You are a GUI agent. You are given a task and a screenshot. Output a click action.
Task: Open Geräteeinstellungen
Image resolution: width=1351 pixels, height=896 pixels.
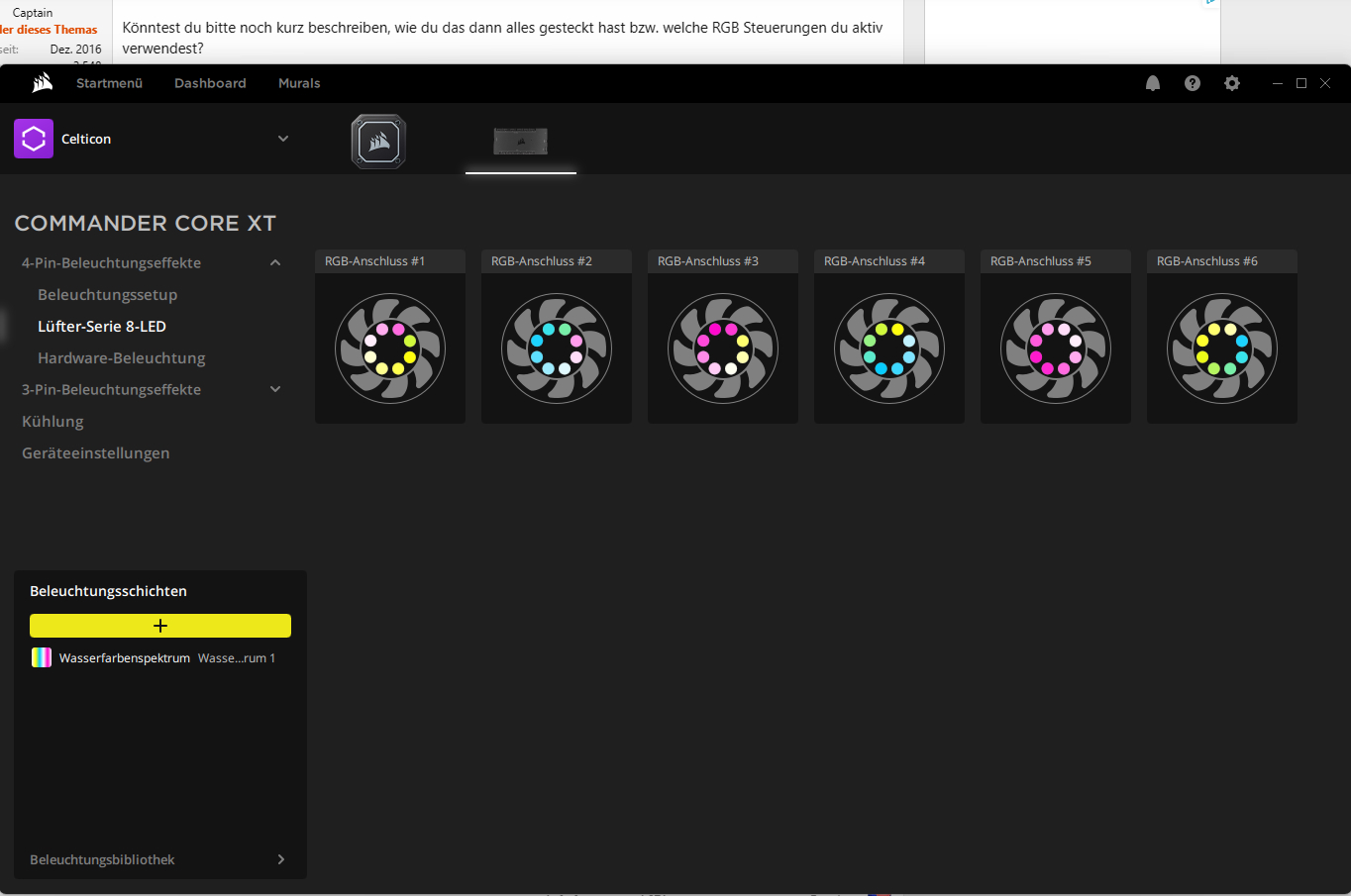pyautogui.click(x=96, y=452)
